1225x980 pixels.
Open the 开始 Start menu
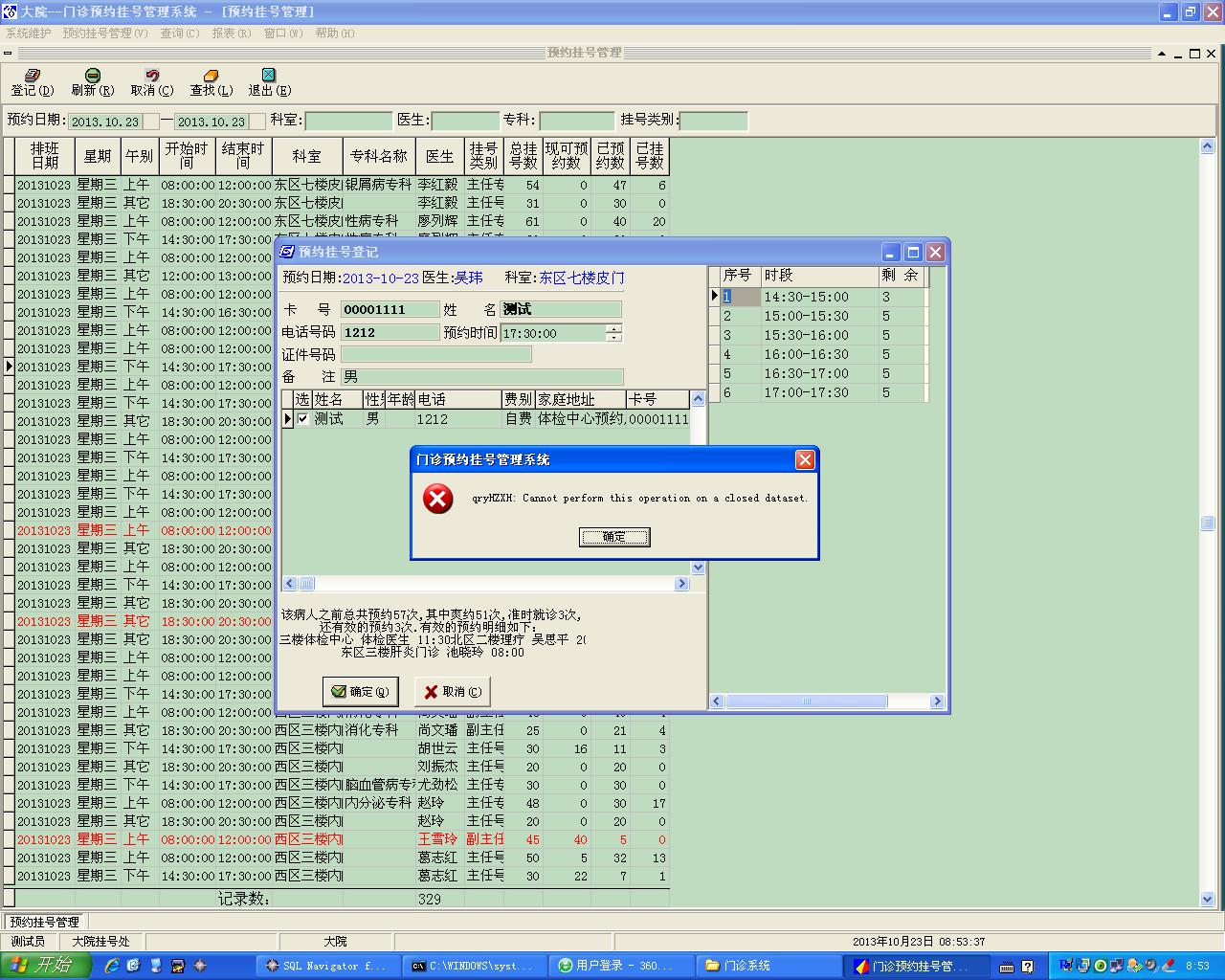point(45,966)
